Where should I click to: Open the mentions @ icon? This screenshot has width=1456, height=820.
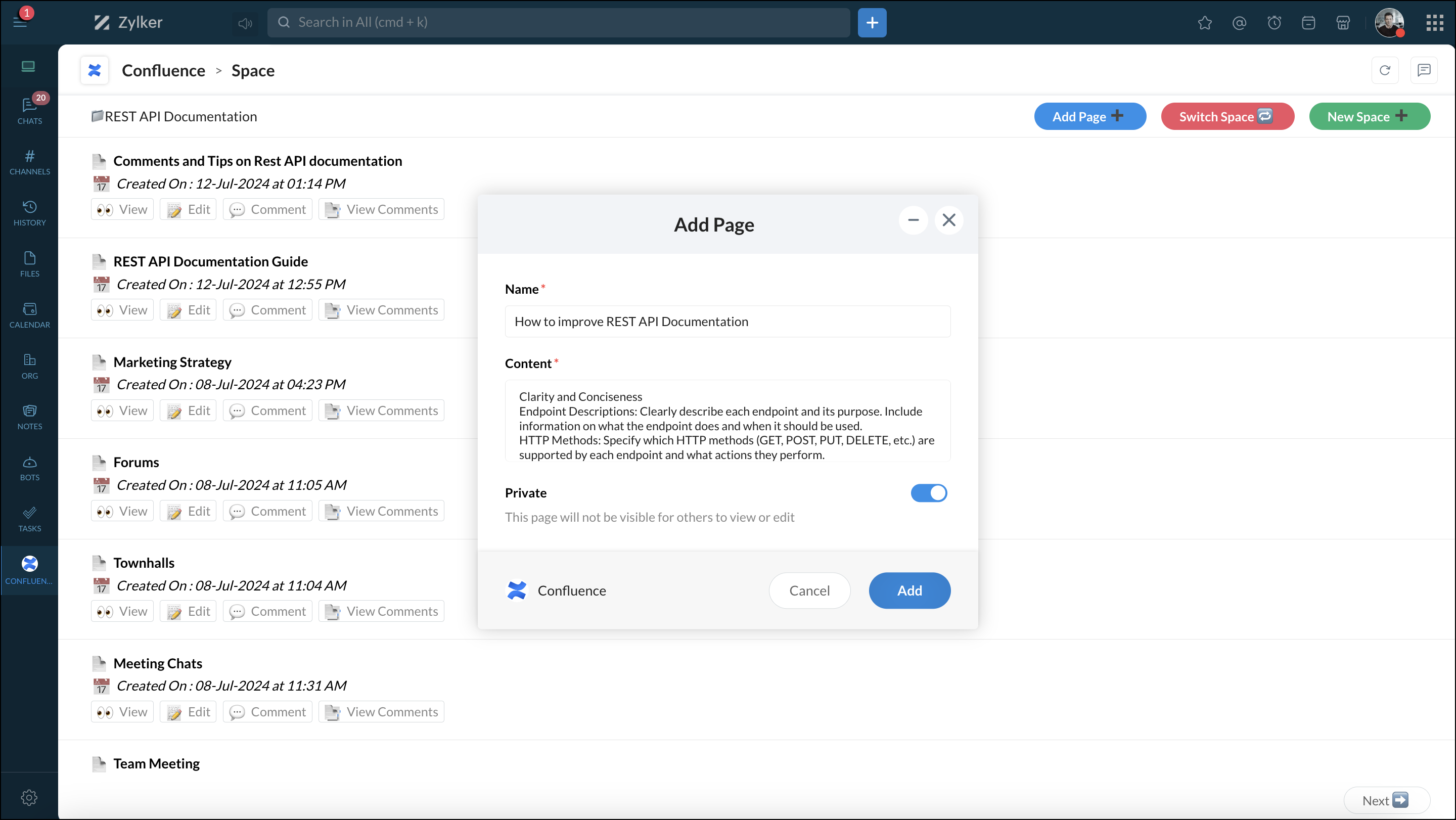pos(1239,23)
